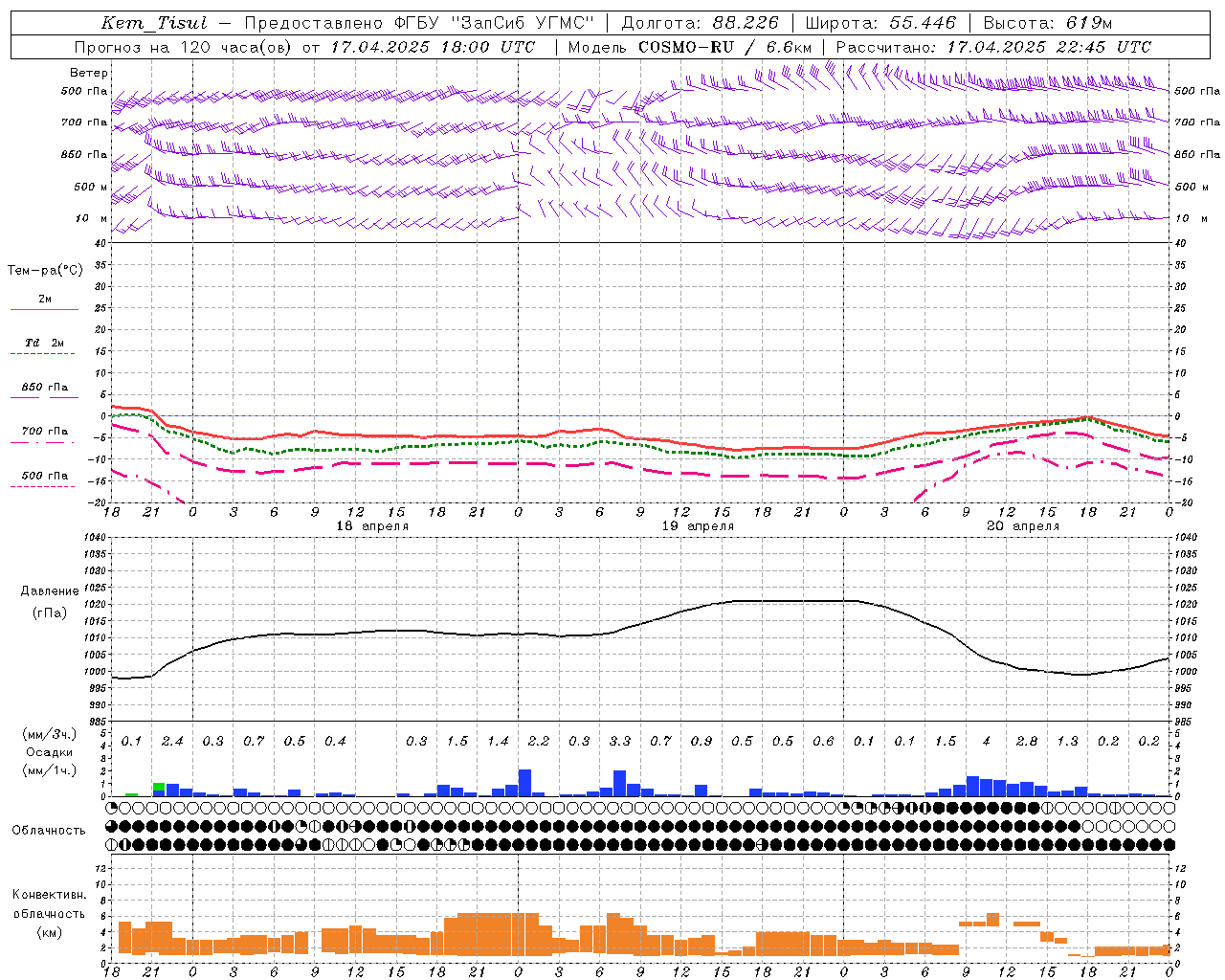Click the 19 апреля date label
Image resolution: width=1225 pixels, height=980 pixels.
pos(698,526)
